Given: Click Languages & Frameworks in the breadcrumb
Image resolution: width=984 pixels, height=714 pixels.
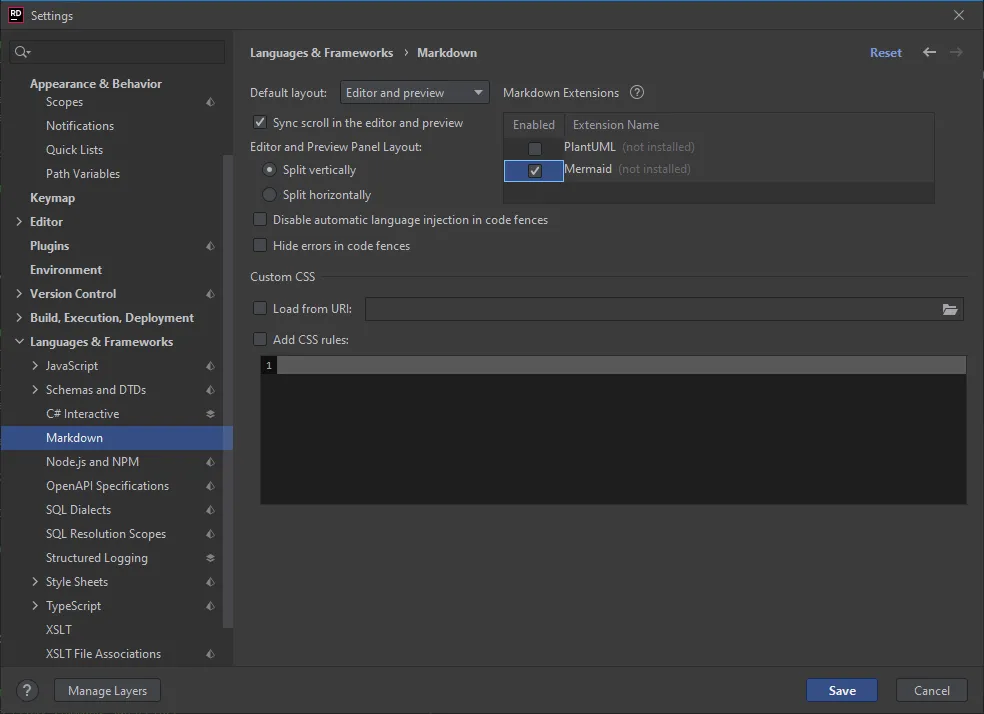Looking at the screenshot, I should point(321,53).
